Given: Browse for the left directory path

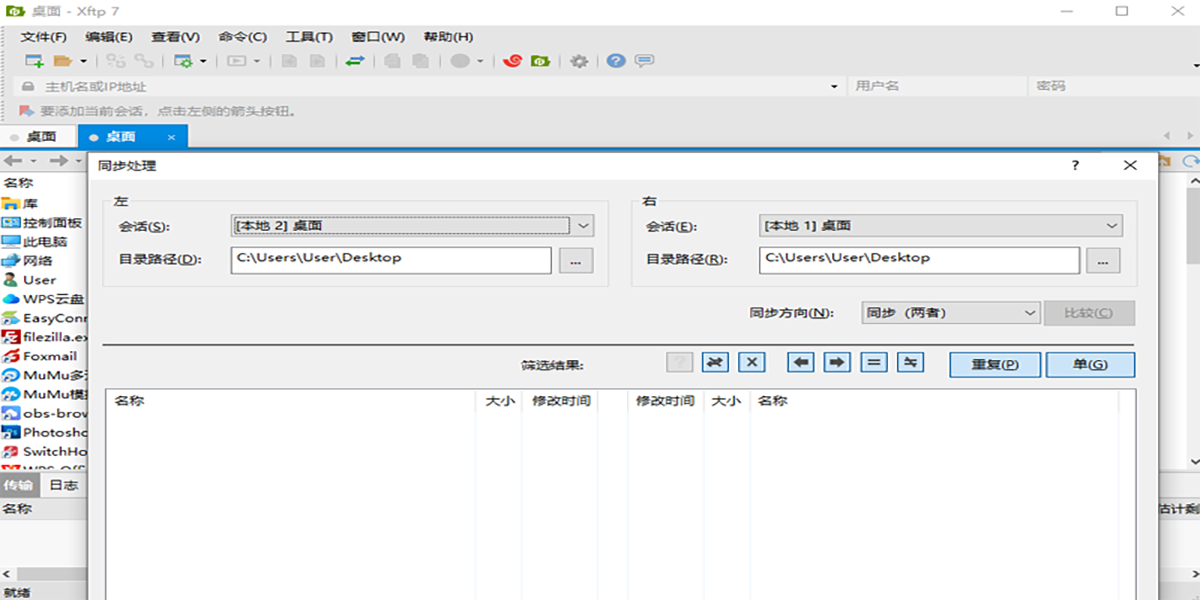Looking at the screenshot, I should pyautogui.click(x=575, y=260).
